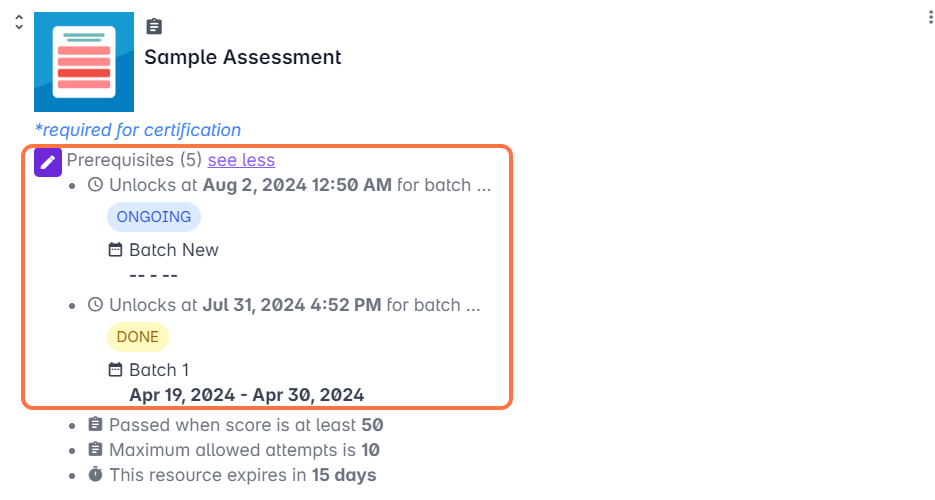The image size is (935, 500).
Task: Click the calendar icon next to Batch 1
Action: [116, 370]
